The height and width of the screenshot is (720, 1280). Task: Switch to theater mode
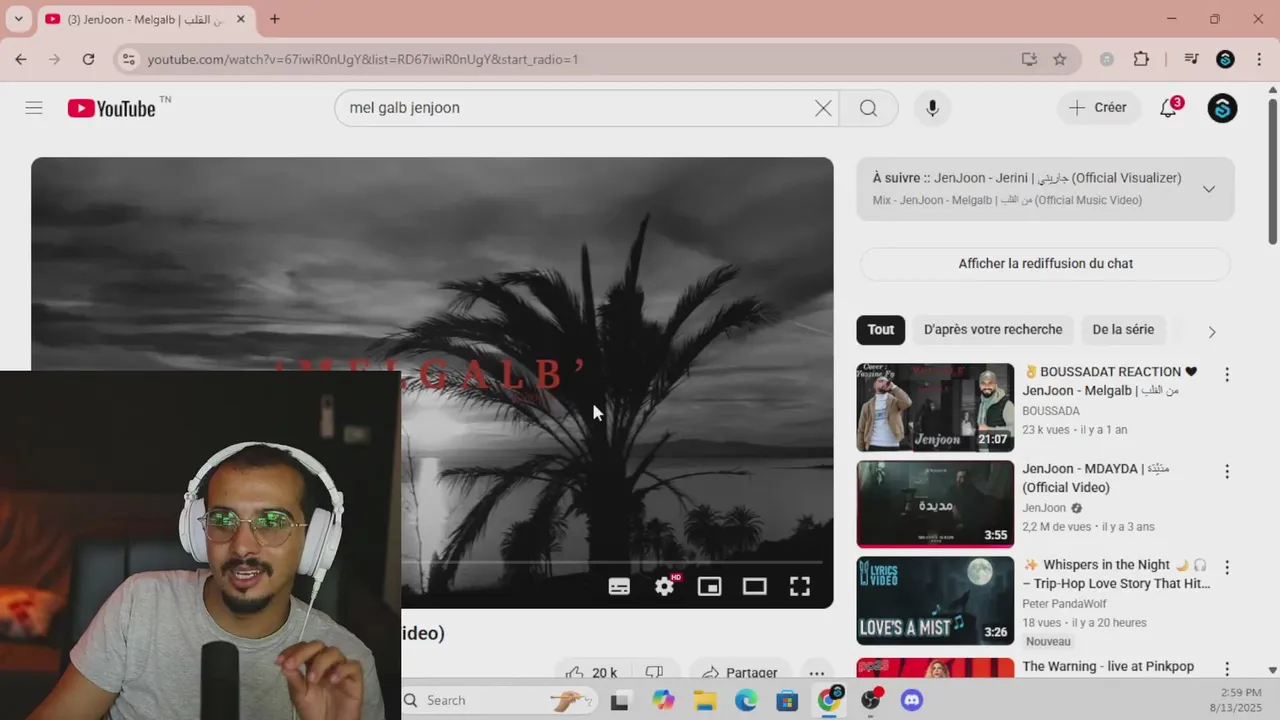click(754, 587)
